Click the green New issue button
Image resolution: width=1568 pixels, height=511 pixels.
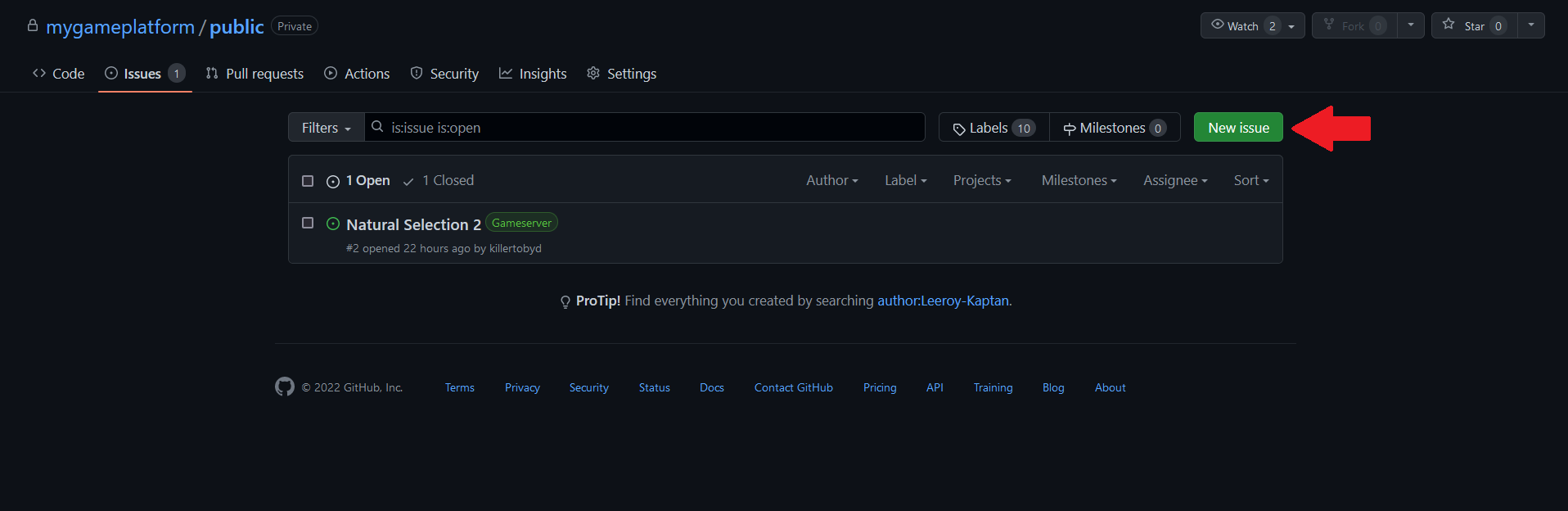(x=1238, y=127)
